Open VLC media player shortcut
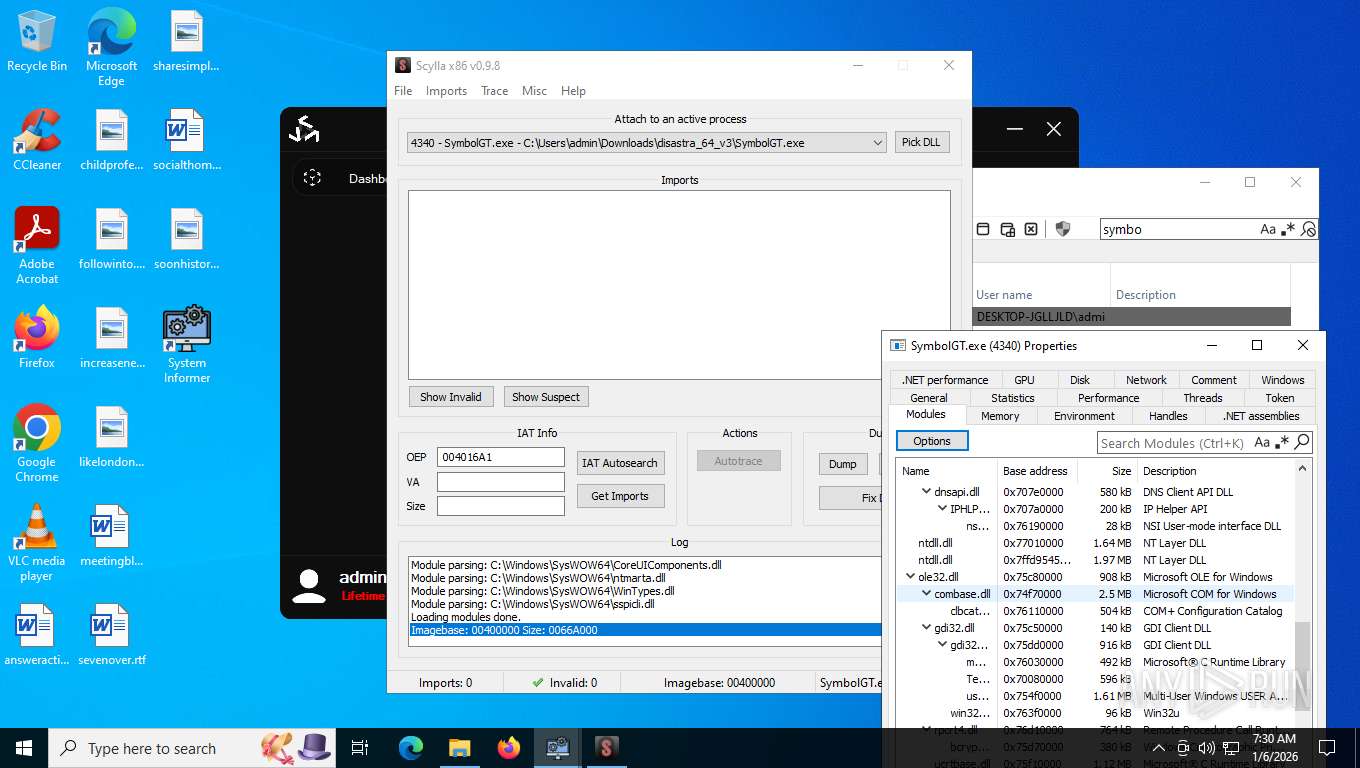The width and height of the screenshot is (1360, 768). pyautogui.click(x=37, y=543)
